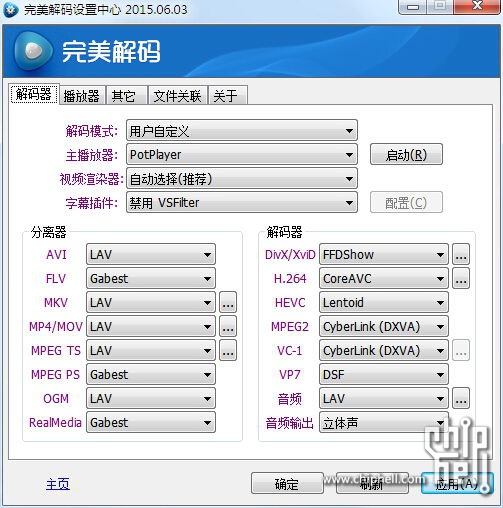Open the 字幕插件 VSFilter dropdown
Viewport: 503px width, 508px height.
242,202
